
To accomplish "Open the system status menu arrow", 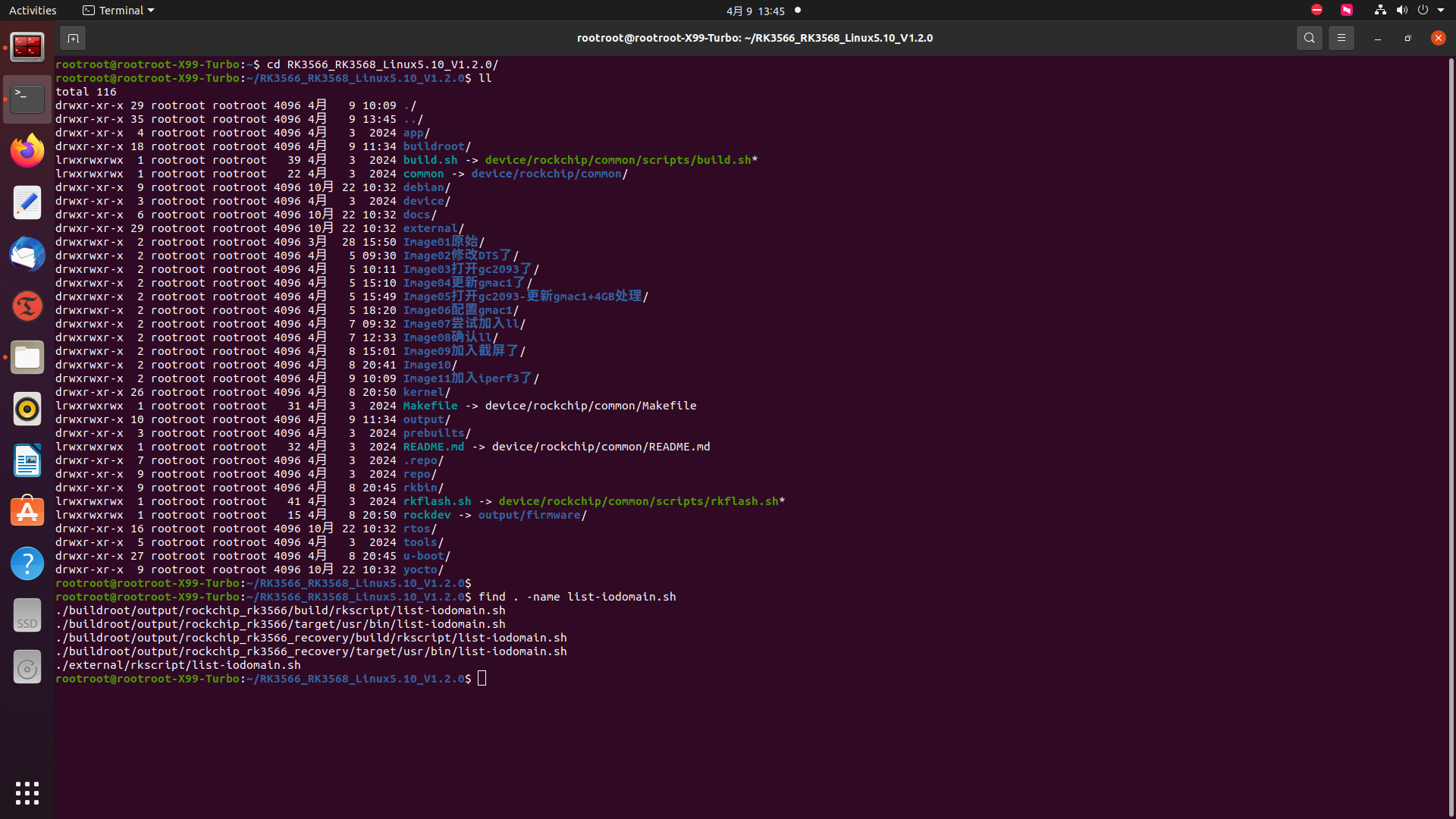I will 1441,11.
